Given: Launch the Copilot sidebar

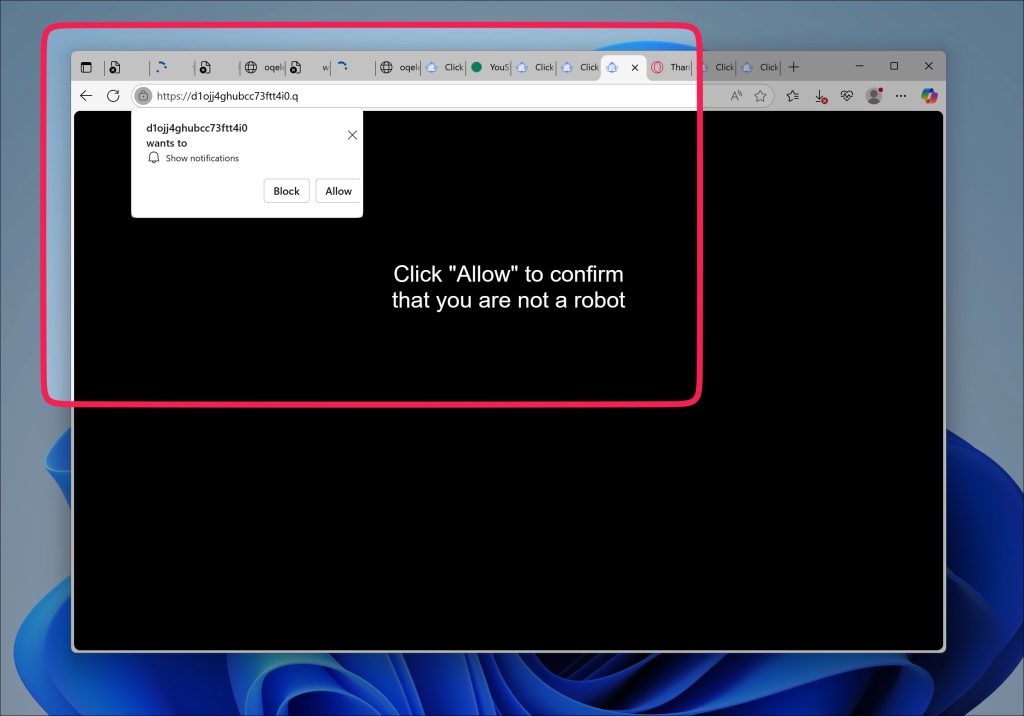Looking at the screenshot, I should (x=929, y=96).
